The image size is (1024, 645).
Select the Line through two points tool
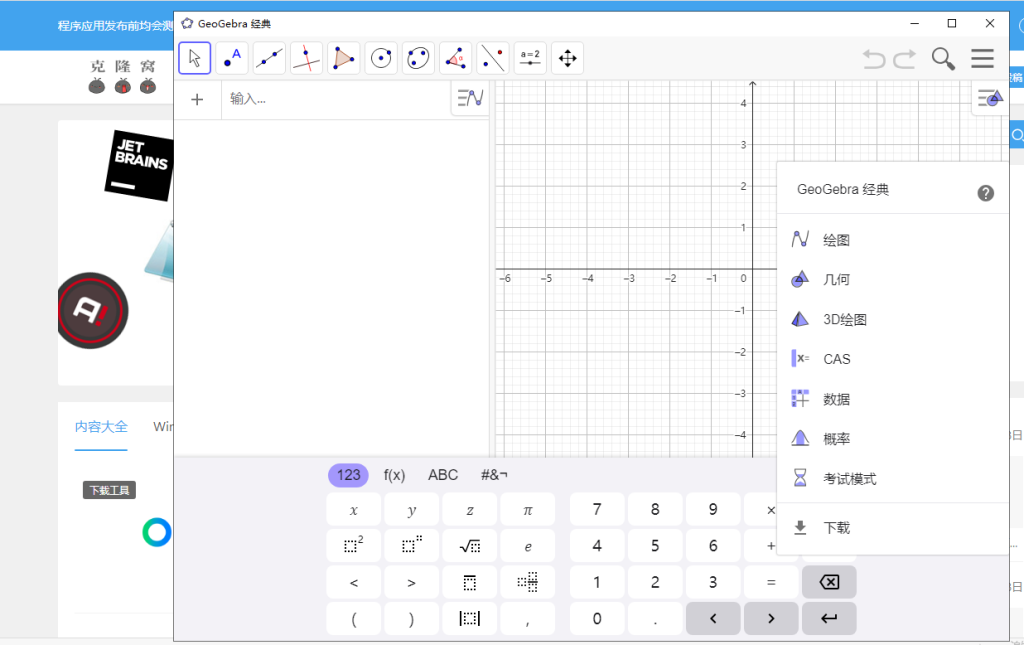pos(269,58)
